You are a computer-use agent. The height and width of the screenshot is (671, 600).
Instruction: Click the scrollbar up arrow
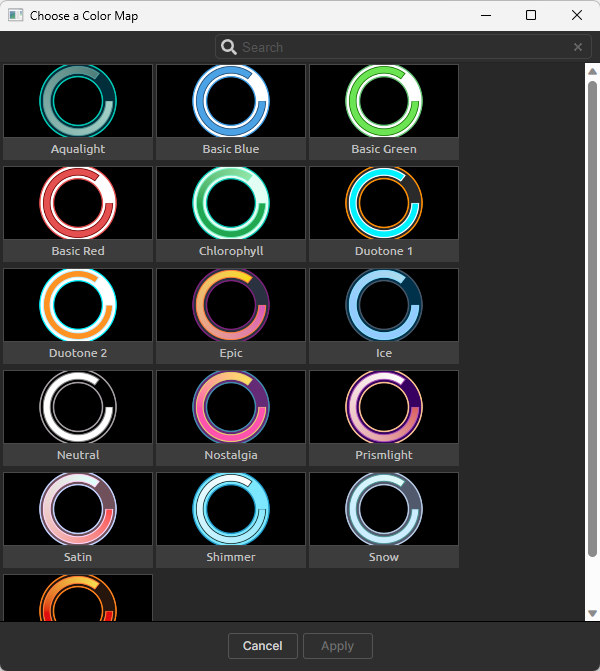(592, 71)
